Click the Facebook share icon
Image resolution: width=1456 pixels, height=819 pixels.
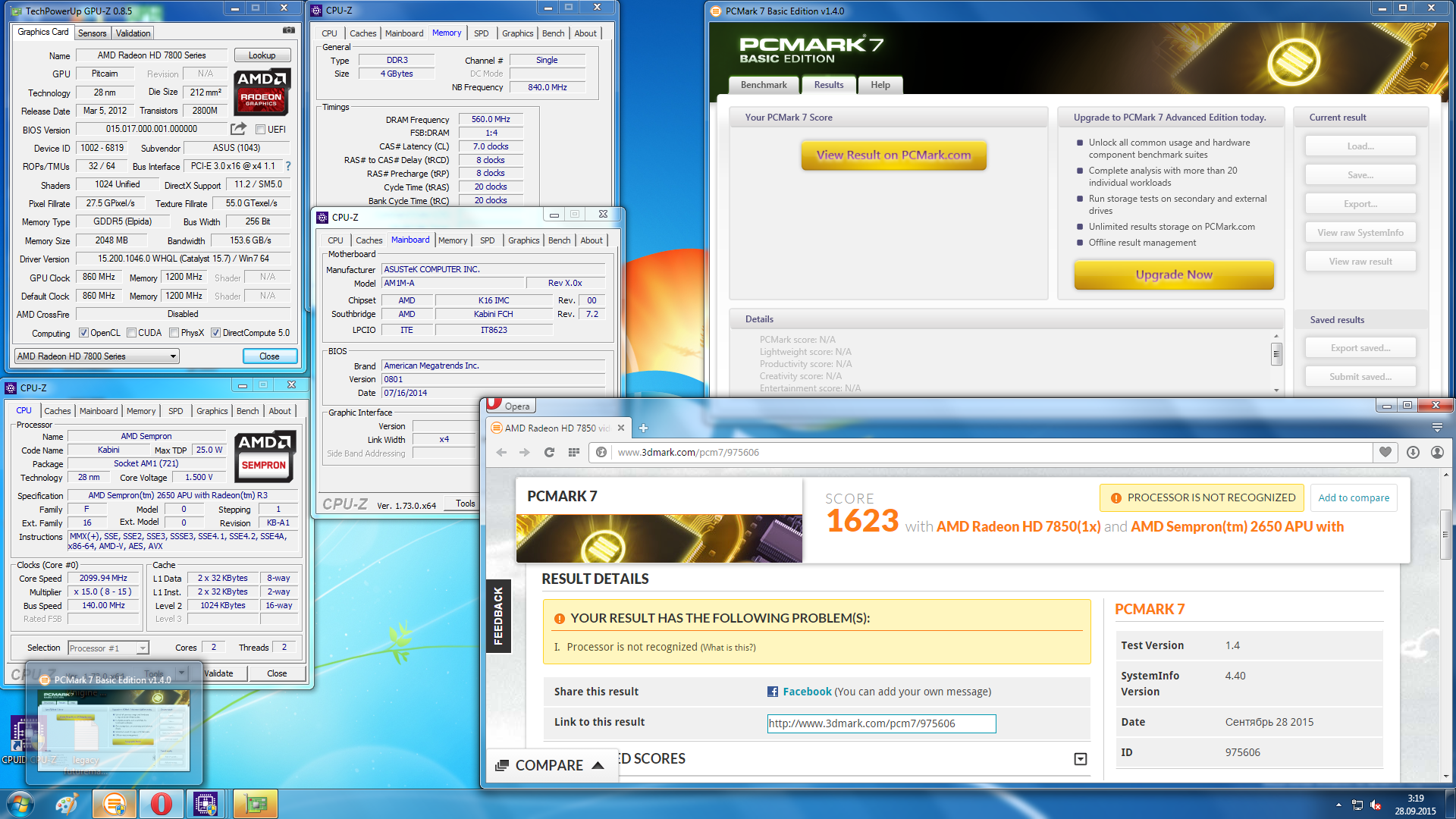point(773,692)
